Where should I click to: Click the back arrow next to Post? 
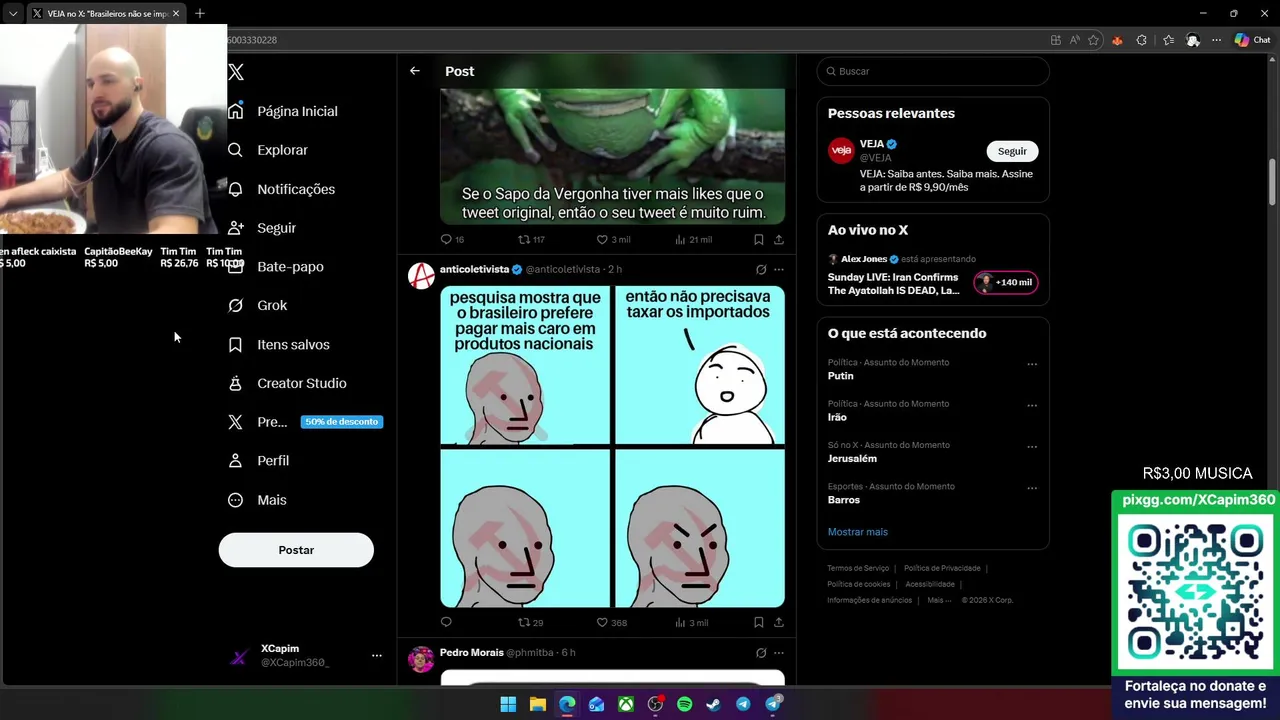point(415,71)
